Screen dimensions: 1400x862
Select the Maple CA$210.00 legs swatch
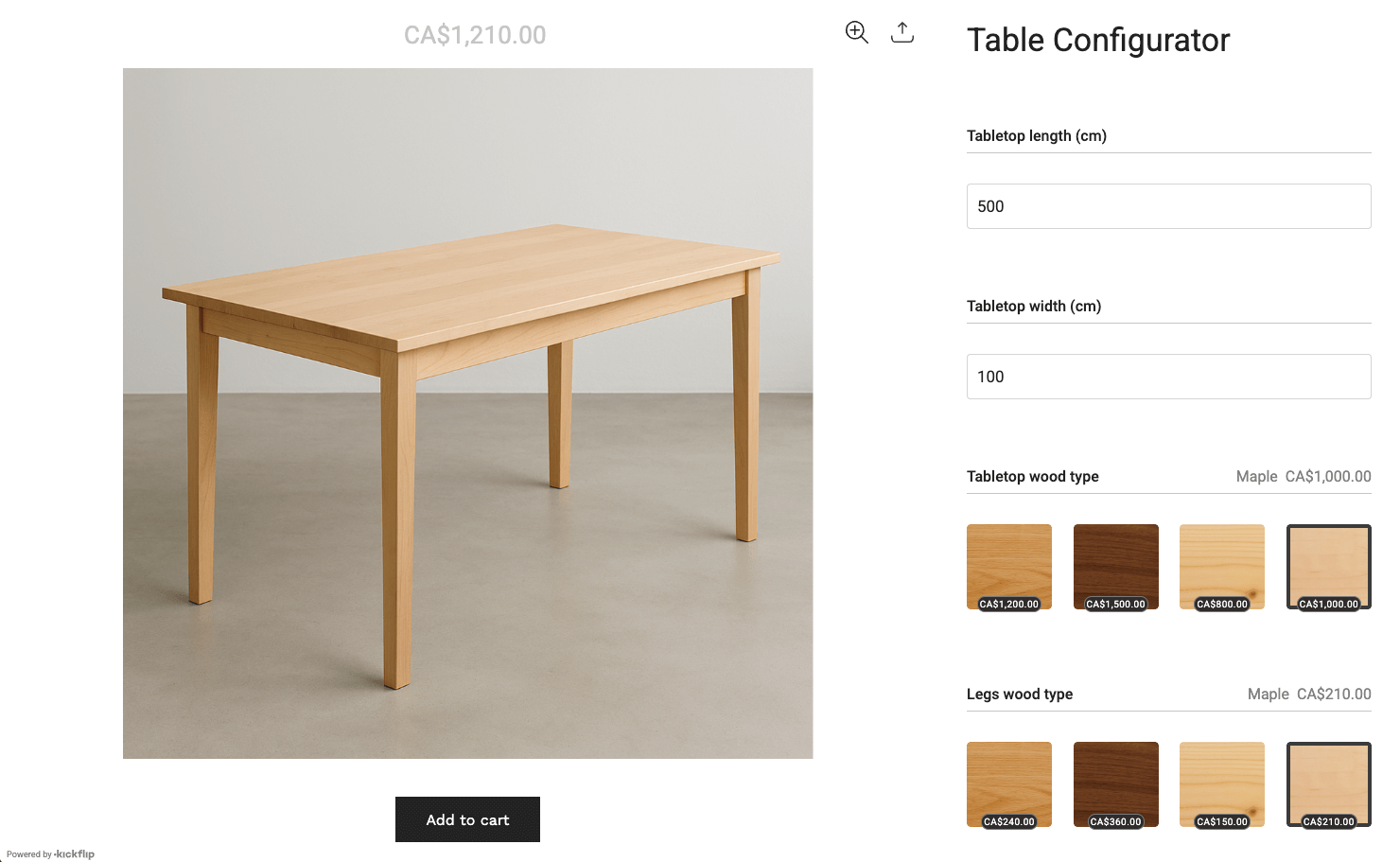point(1328,783)
